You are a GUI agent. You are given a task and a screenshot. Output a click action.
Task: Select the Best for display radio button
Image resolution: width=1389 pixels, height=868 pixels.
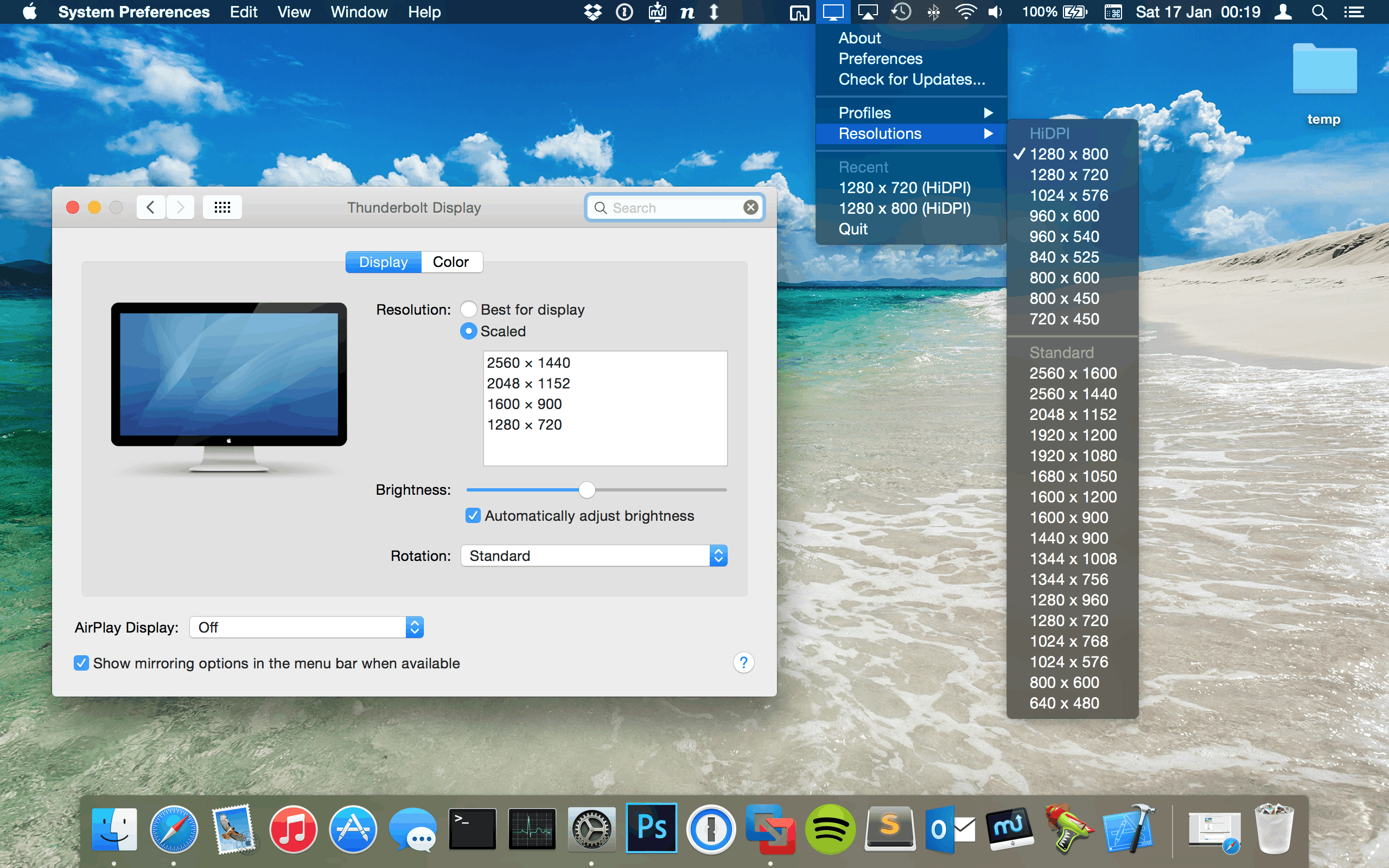[x=468, y=309]
